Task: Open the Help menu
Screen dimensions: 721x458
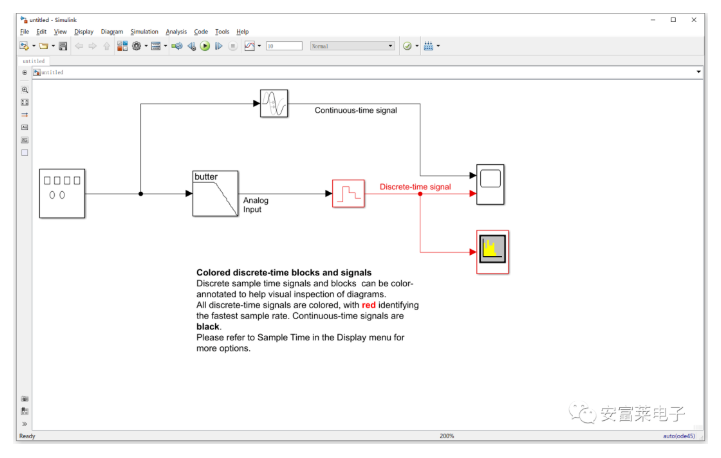Action: (242, 32)
